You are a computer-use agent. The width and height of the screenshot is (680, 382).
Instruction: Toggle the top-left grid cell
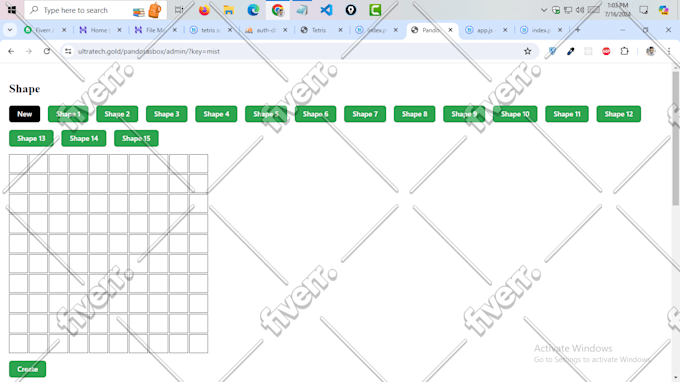pos(18,163)
